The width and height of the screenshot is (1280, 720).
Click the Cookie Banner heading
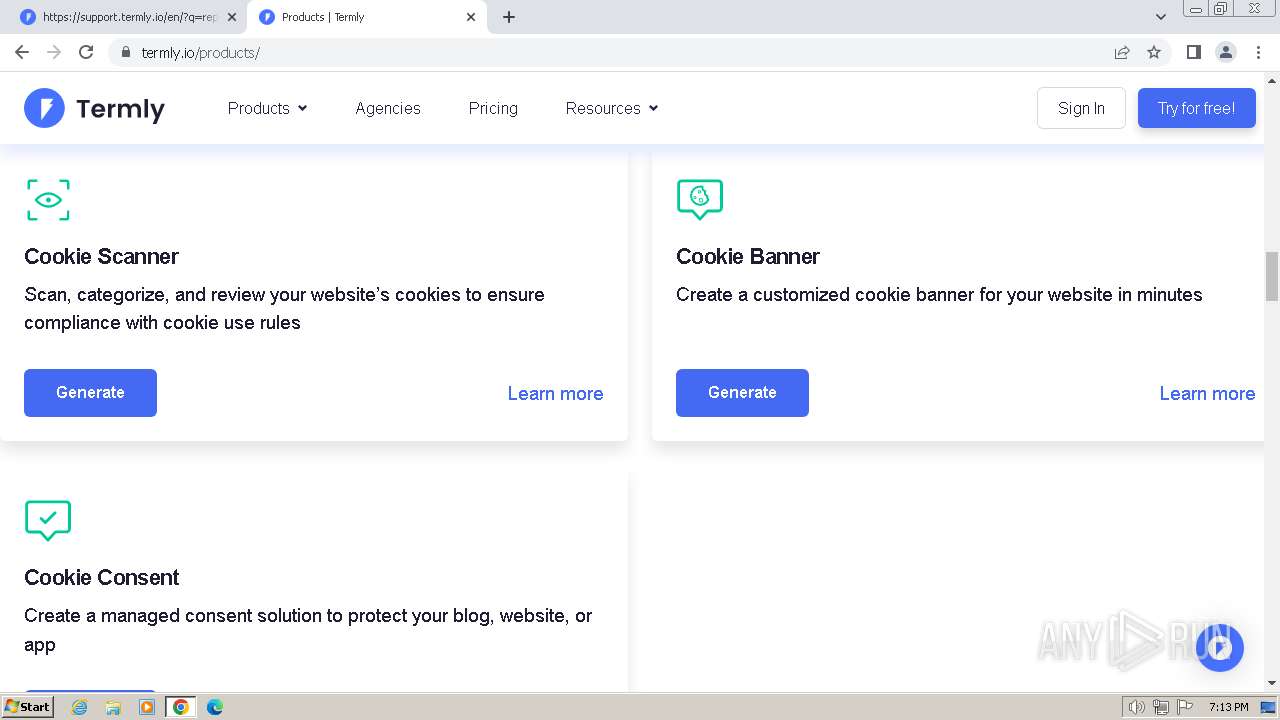(747, 256)
